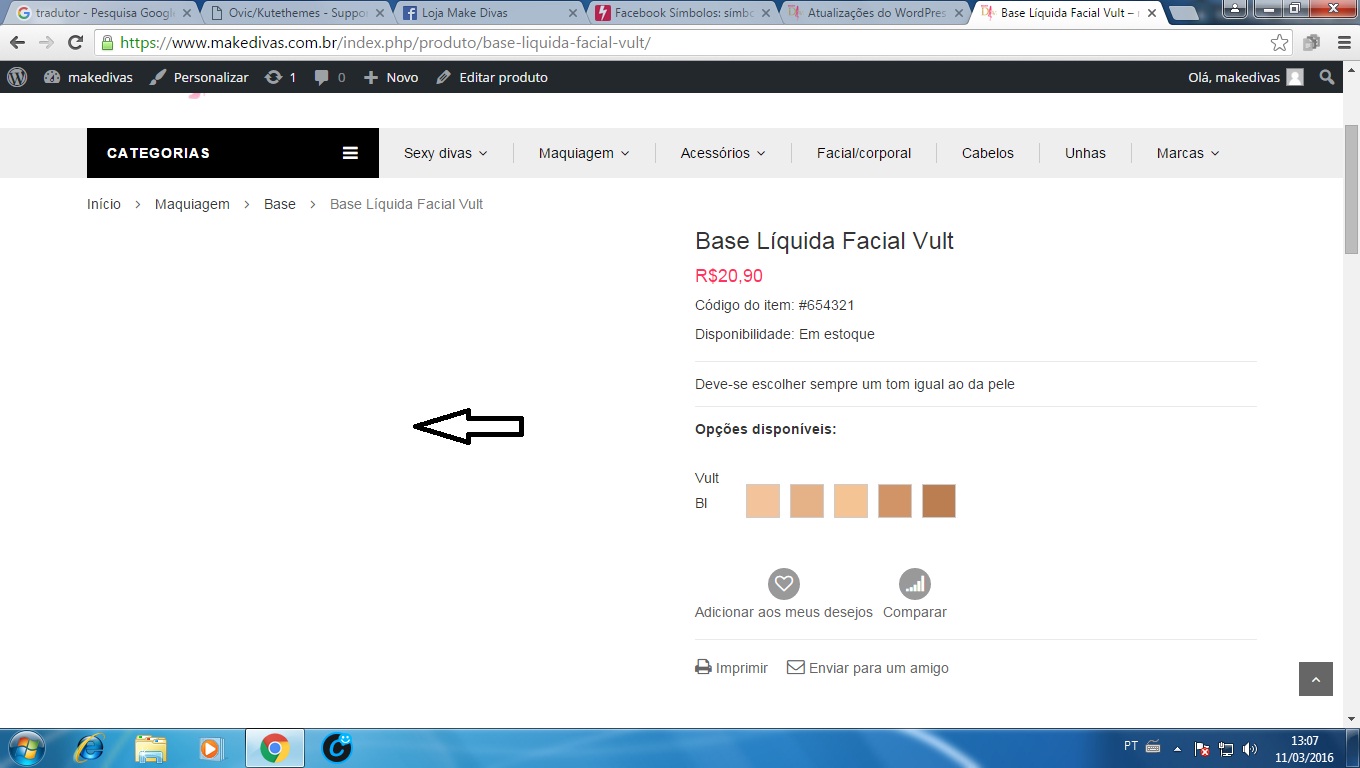Open the Facial/corporal menu item
The image size is (1360, 768).
[864, 153]
